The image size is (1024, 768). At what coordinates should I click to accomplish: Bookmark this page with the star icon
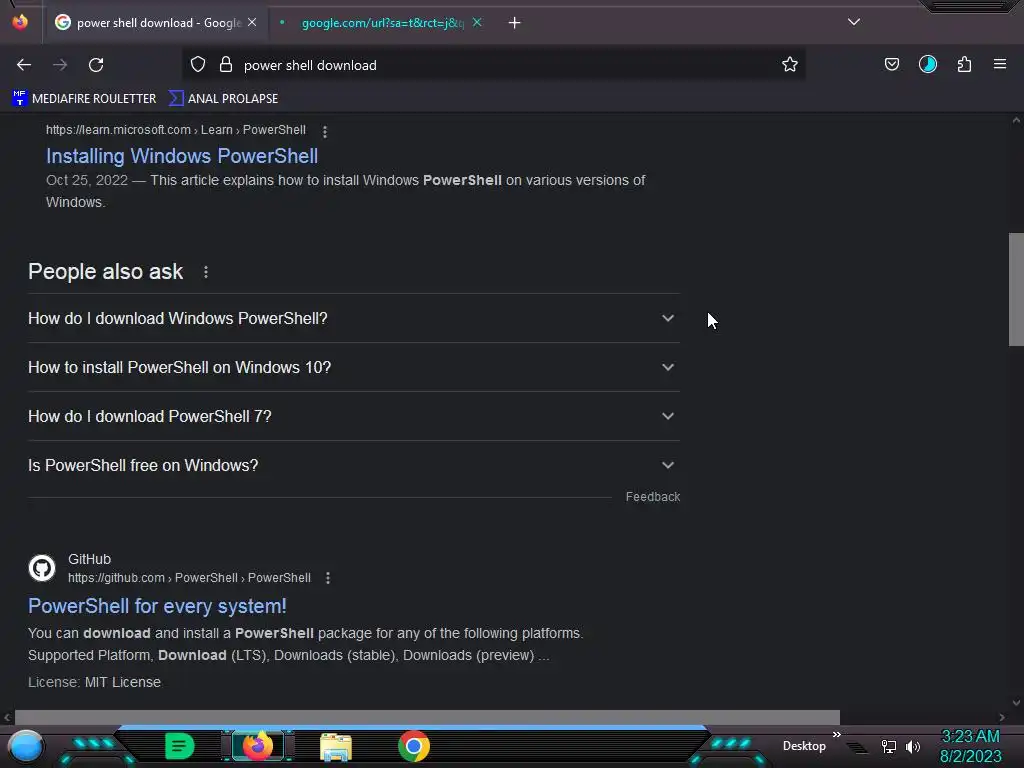pos(790,65)
